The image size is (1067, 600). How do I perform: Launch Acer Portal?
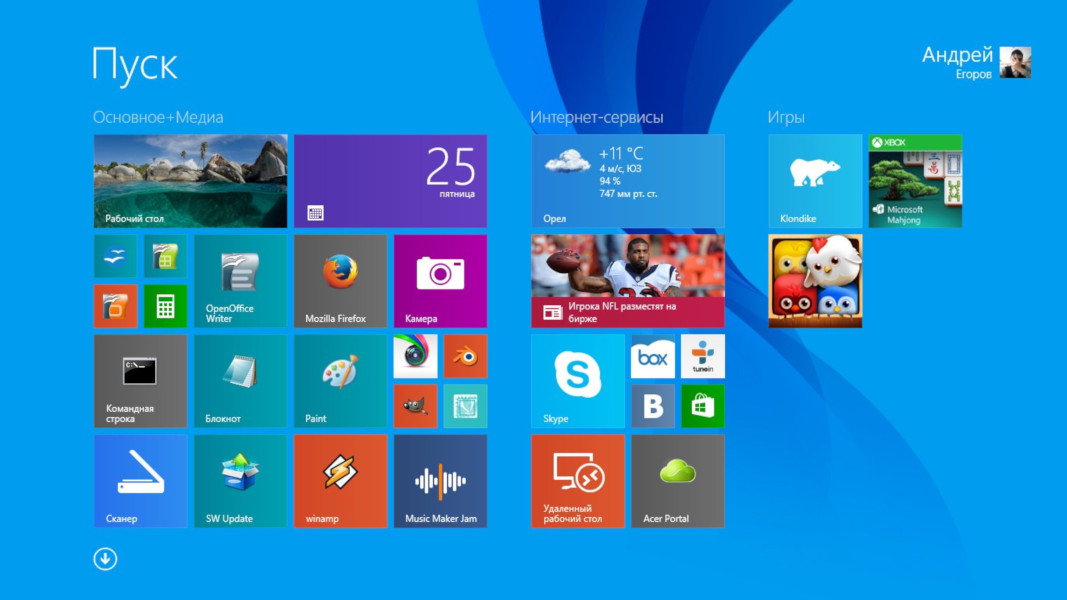pyautogui.click(x=678, y=481)
